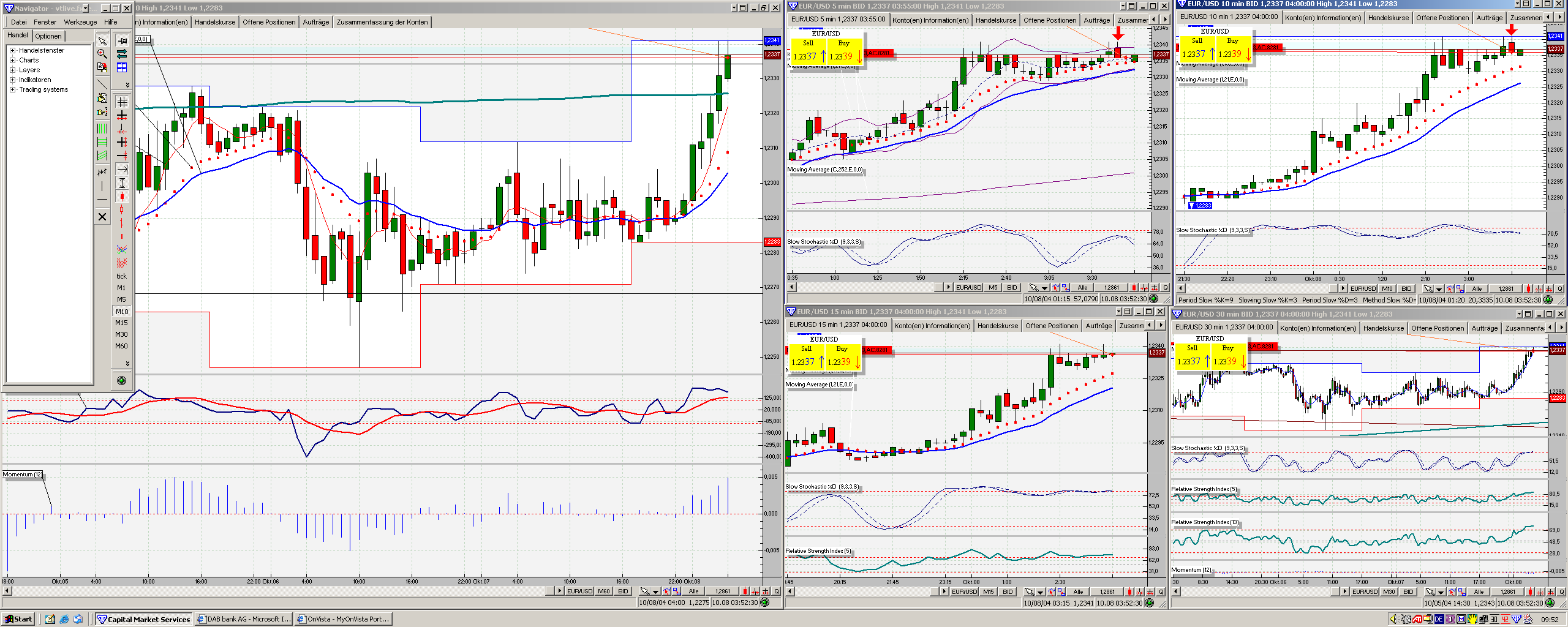The width and height of the screenshot is (1568, 627).
Task: Click horizontal scrollbar of the 5-min chart
Action: pos(870,287)
